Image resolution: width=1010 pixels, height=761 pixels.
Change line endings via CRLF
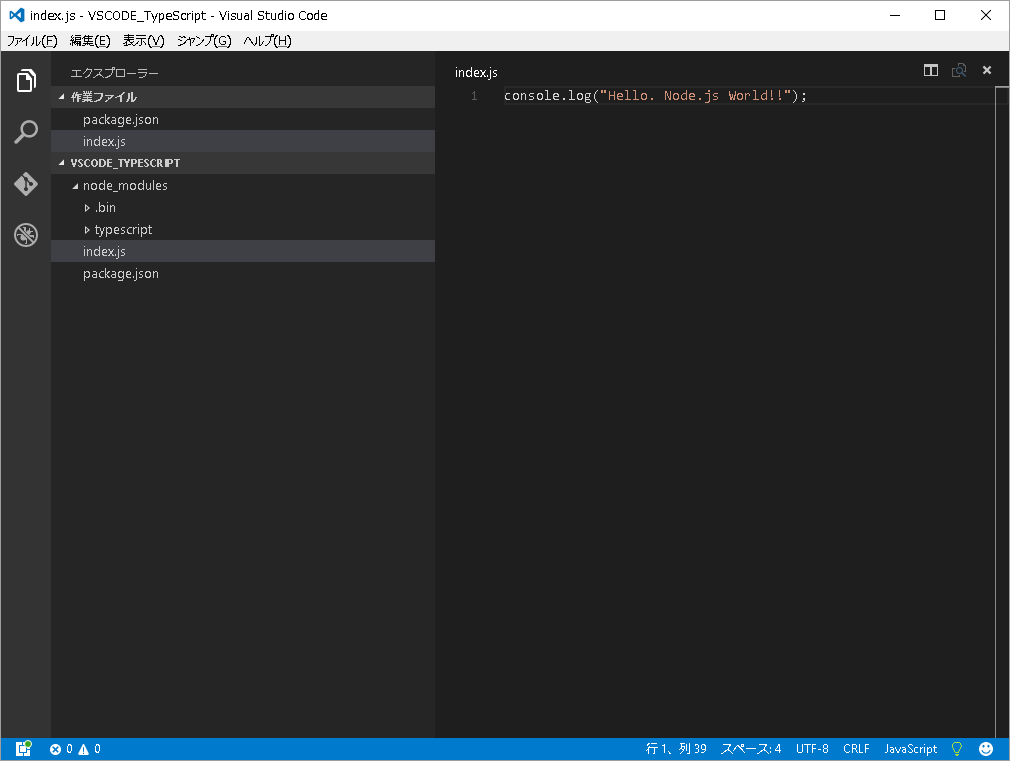(x=856, y=749)
